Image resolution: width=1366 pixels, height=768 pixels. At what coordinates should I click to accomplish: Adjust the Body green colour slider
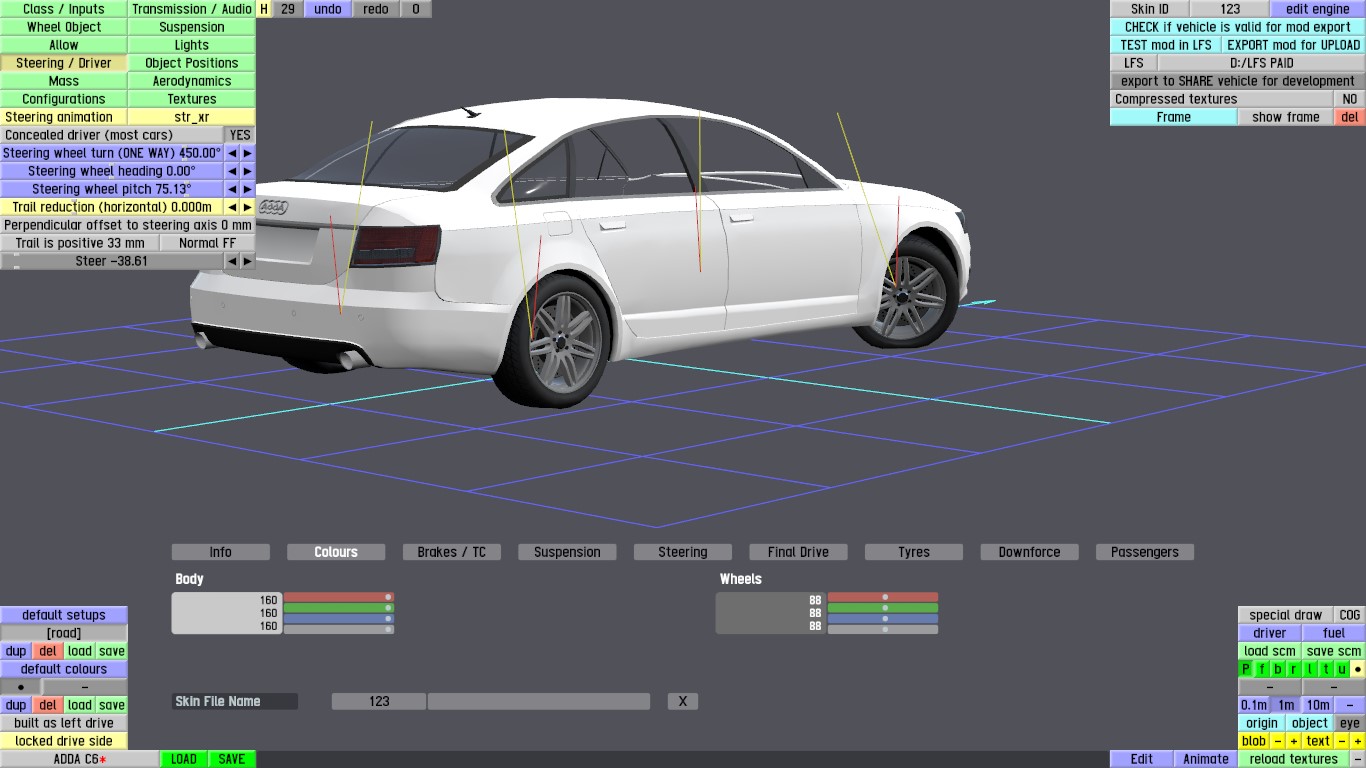pos(339,608)
